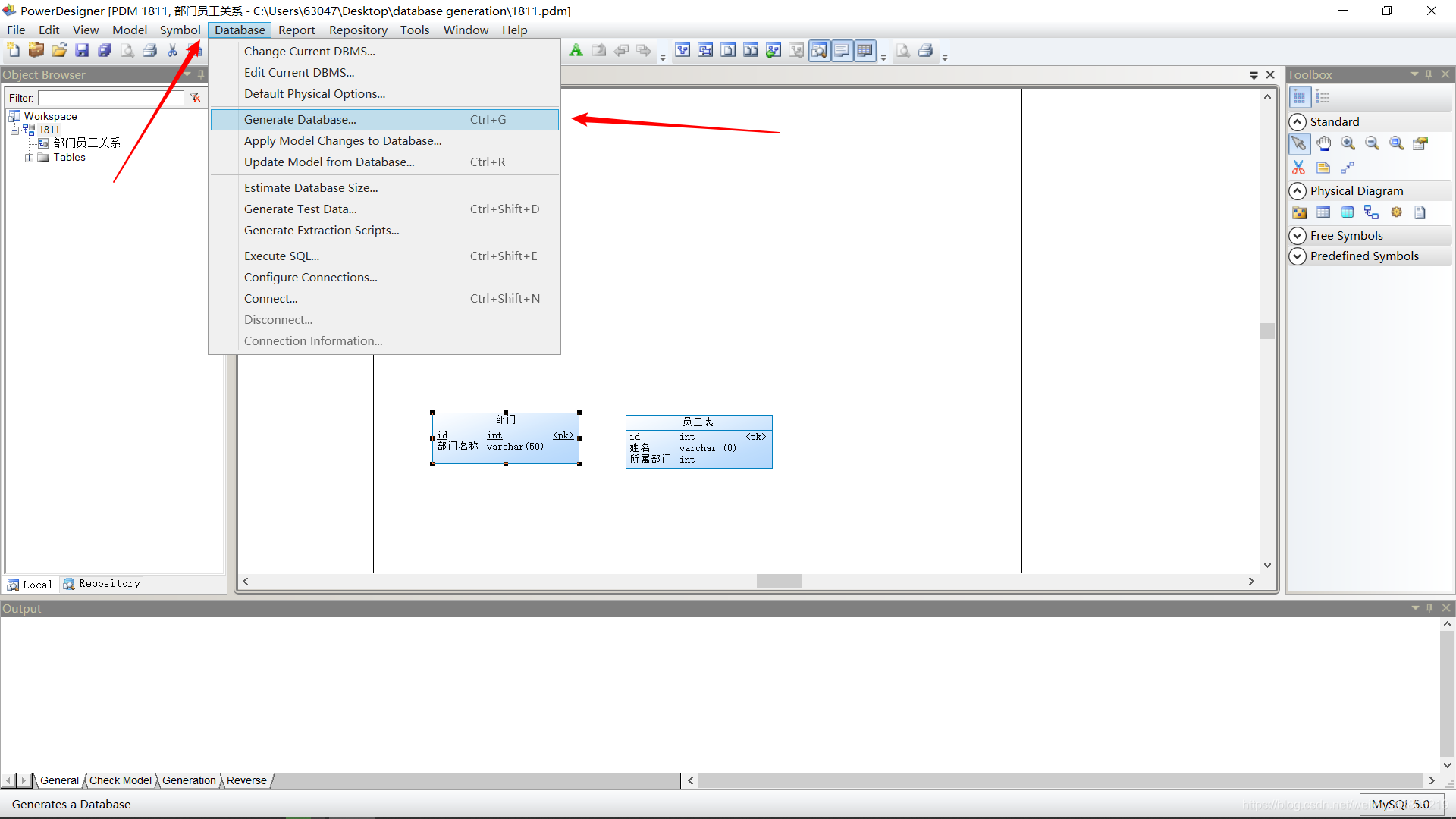Select Execute SQL option
The image size is (1456, 819).
(x=281, y=255)
